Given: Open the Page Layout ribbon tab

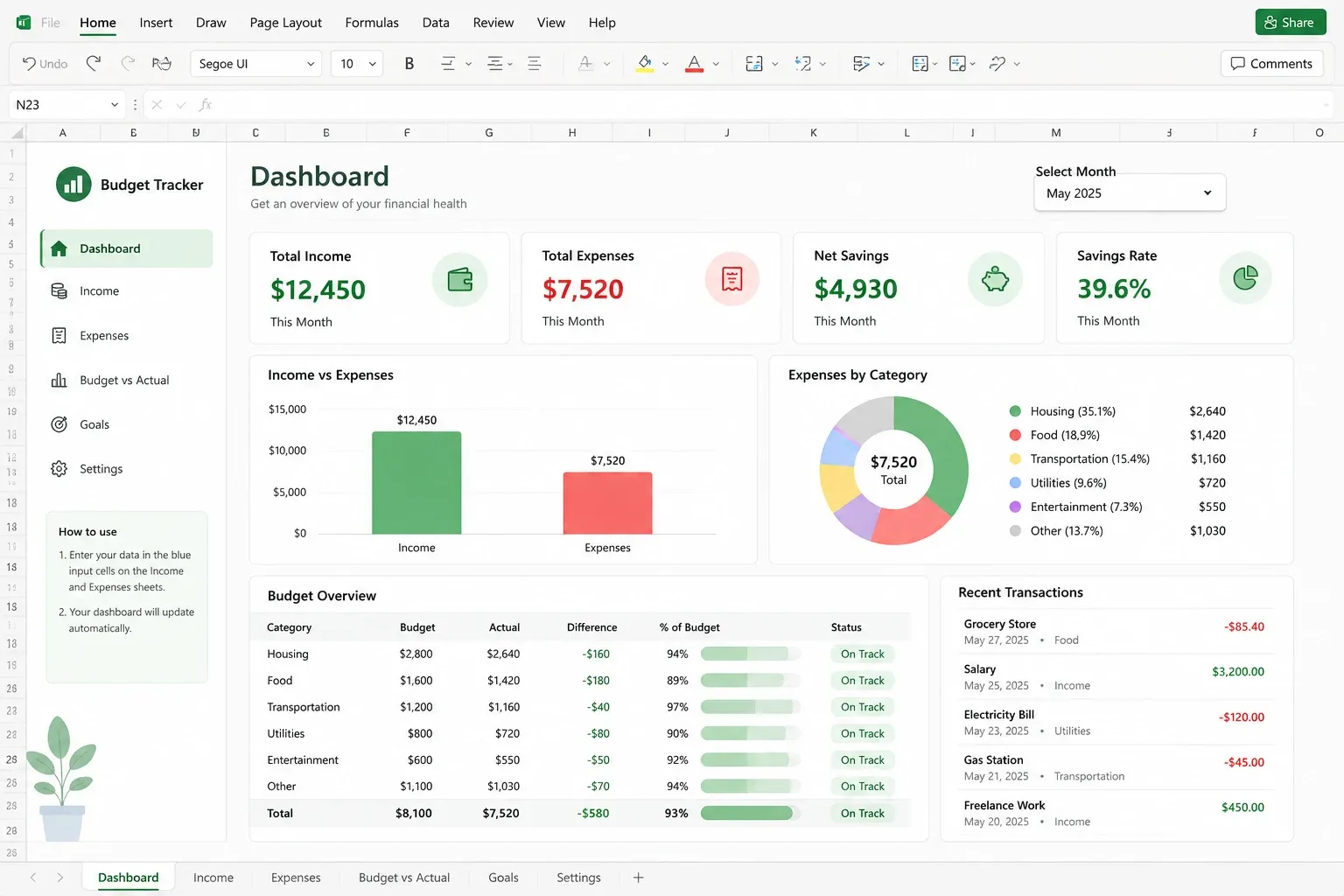Looking at the screenshot, I should [x=285, y=23].
